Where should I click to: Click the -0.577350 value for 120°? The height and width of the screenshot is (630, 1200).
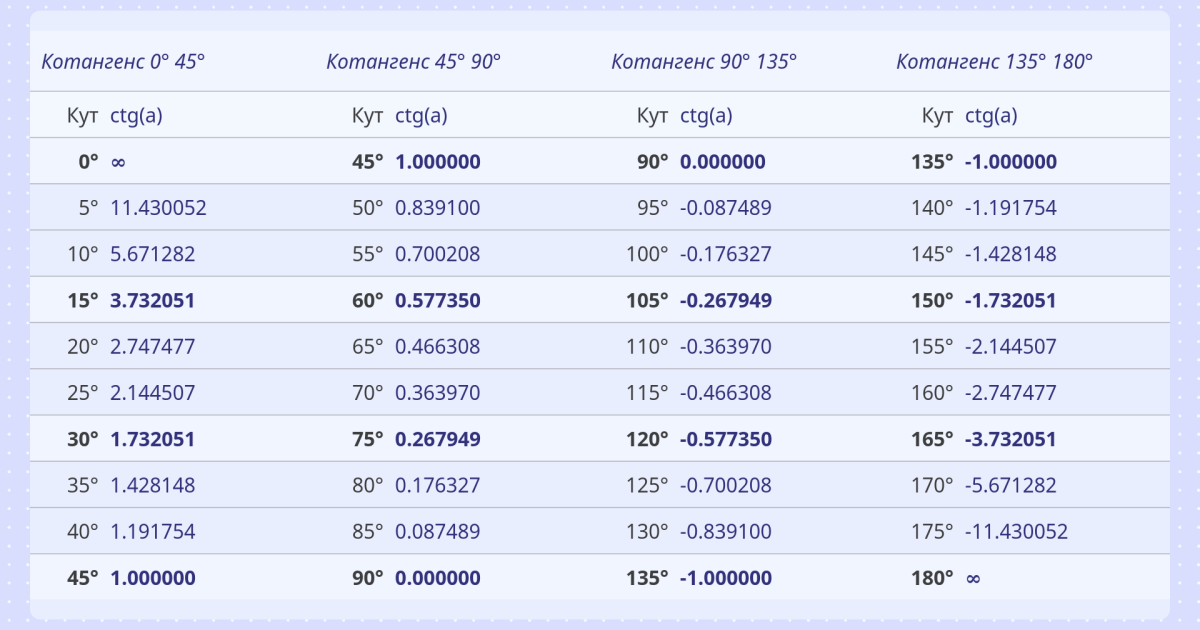pyautogui.click(x=725, y=439)
